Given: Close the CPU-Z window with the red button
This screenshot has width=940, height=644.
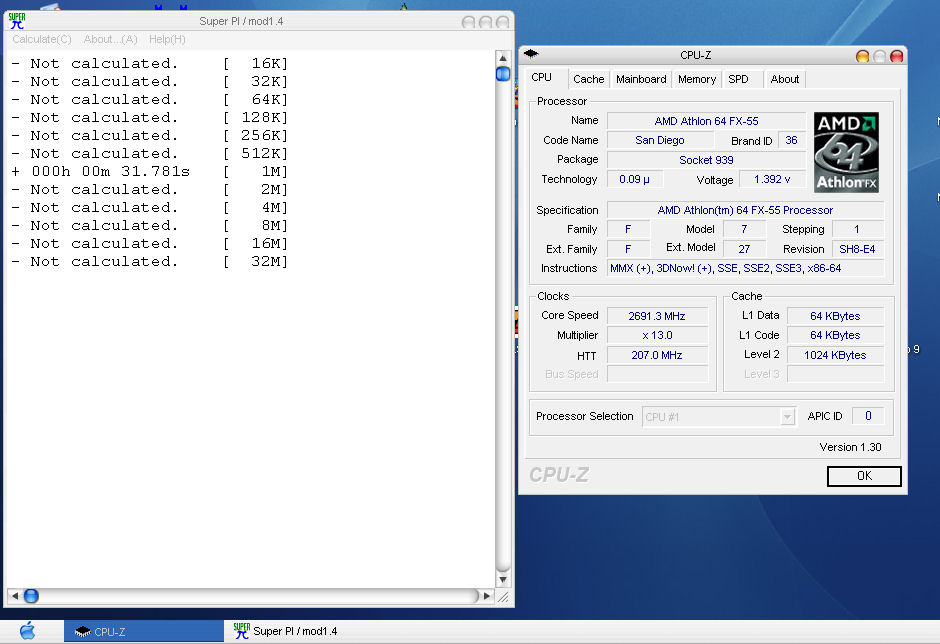Looking at the screenshot, I should click(x=896, y=56).
